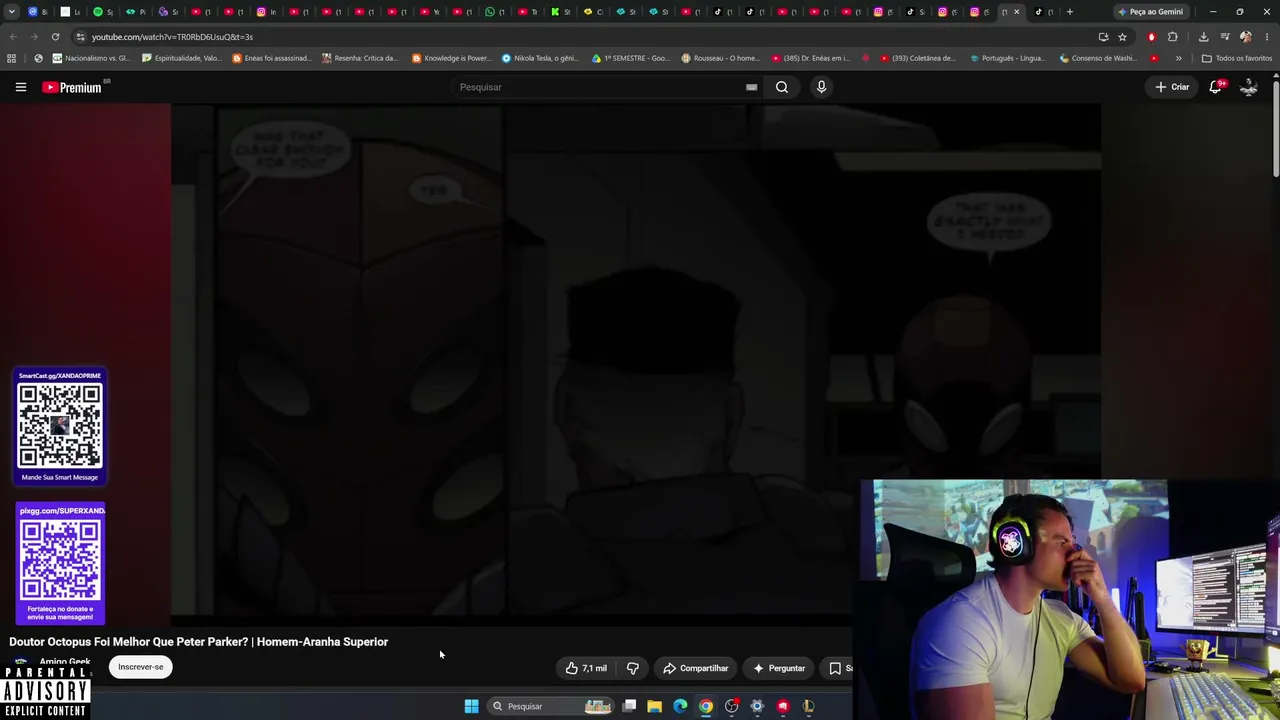Switch to the Spotify tab

pyautogui.click(x=102, y=12)
